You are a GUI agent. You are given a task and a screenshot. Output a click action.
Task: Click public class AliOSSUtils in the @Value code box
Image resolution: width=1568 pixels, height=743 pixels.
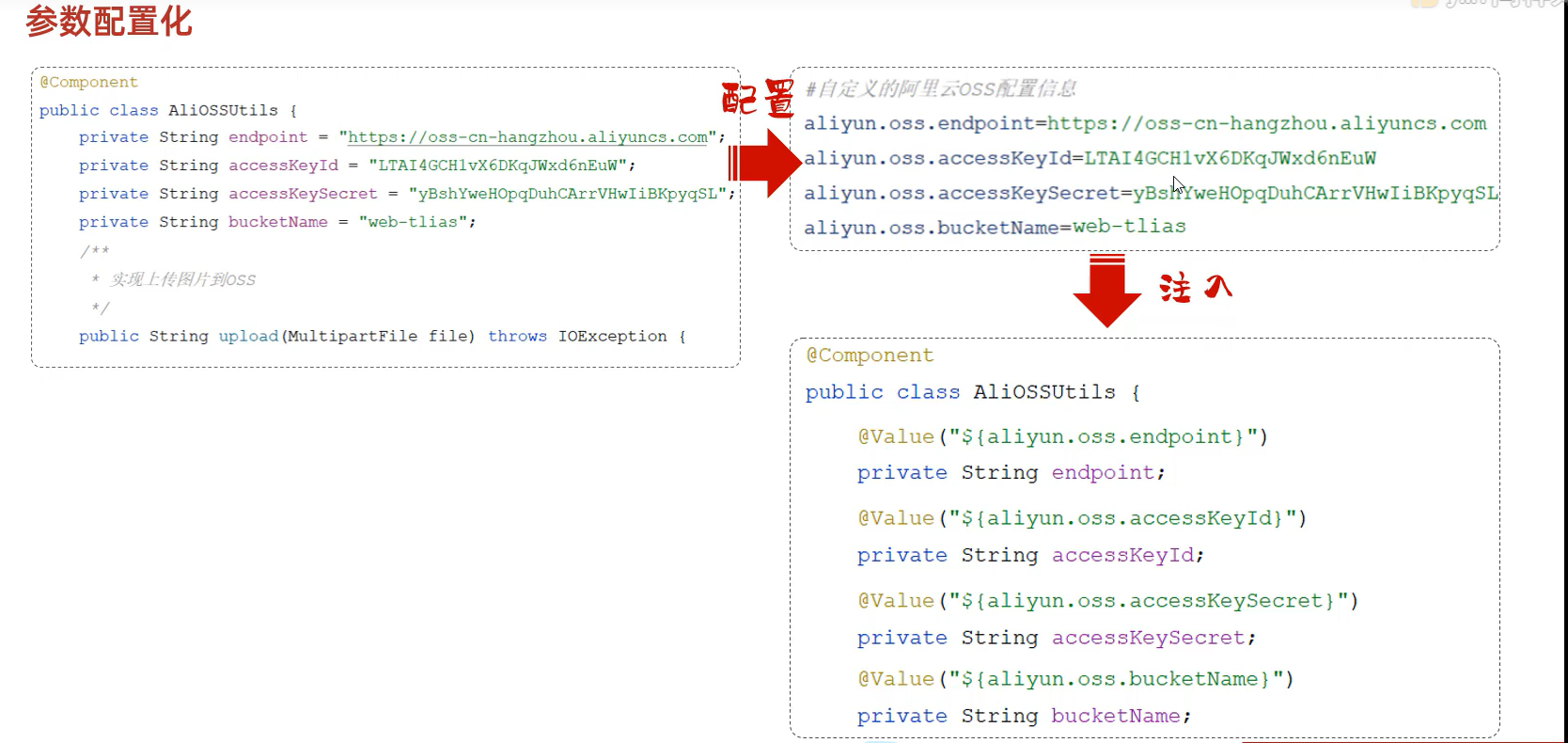click(x=960, y=392)
